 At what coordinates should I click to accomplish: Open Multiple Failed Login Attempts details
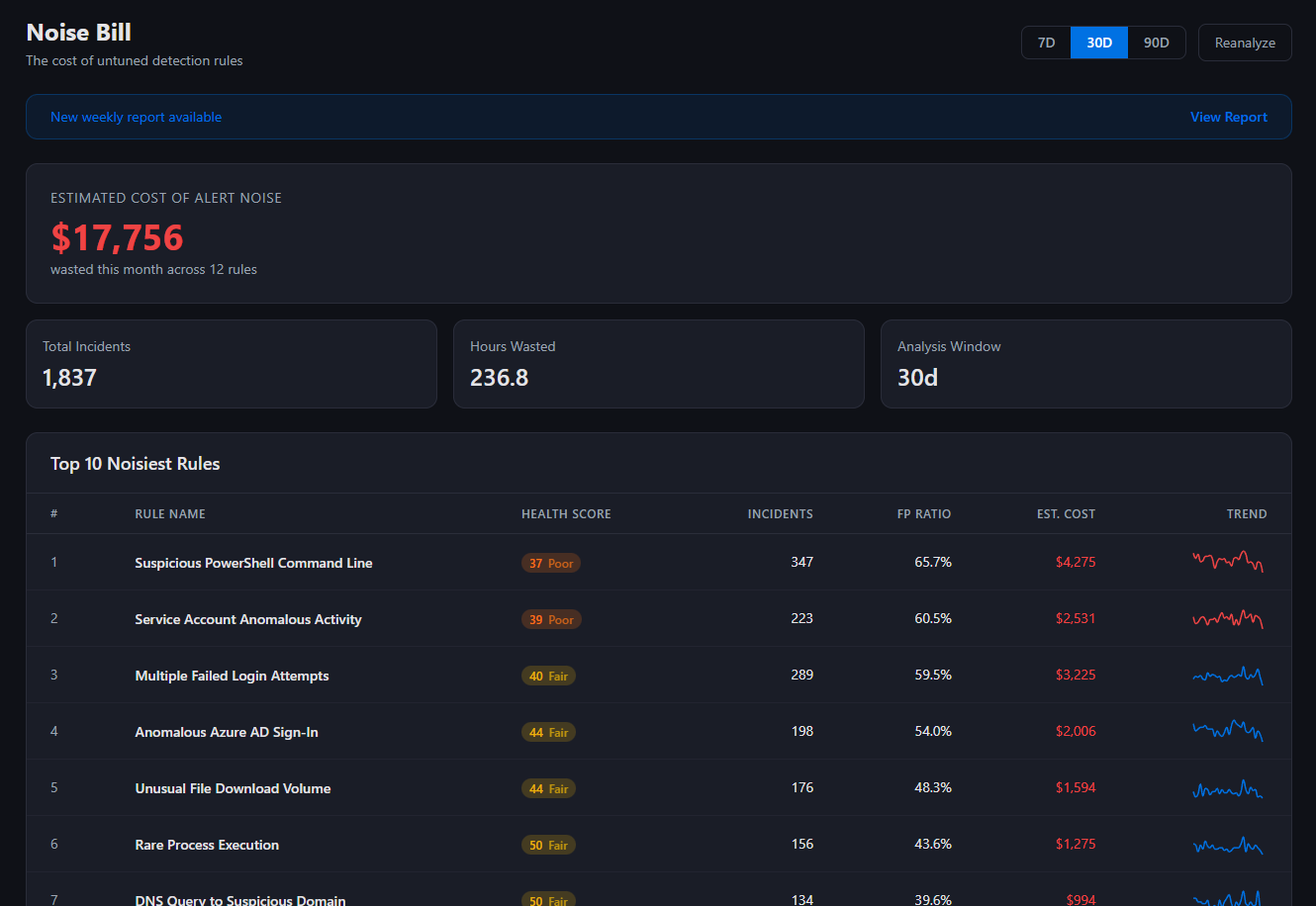tap(232, 675)
